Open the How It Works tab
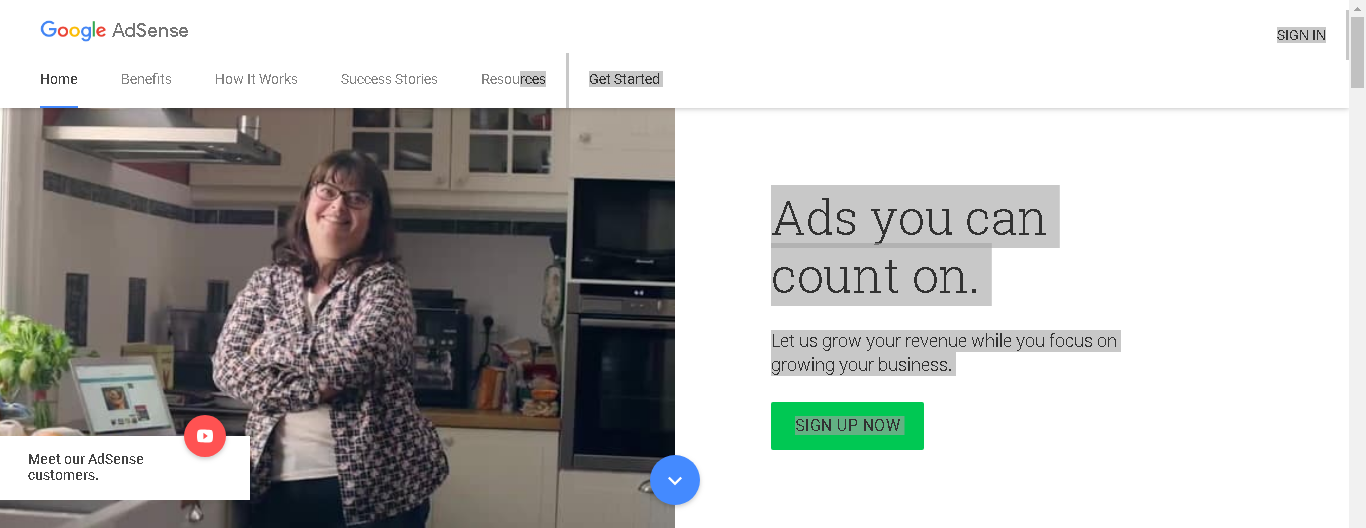1366x528 pixels. [256, 79]
